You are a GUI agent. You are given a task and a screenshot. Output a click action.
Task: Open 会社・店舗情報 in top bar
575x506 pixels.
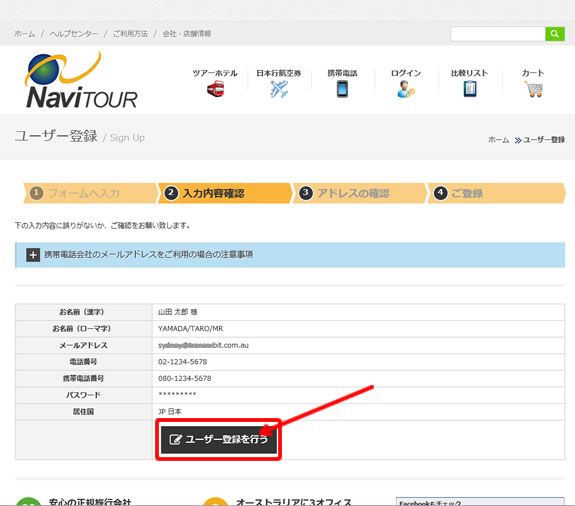click(x=187, y=34)
